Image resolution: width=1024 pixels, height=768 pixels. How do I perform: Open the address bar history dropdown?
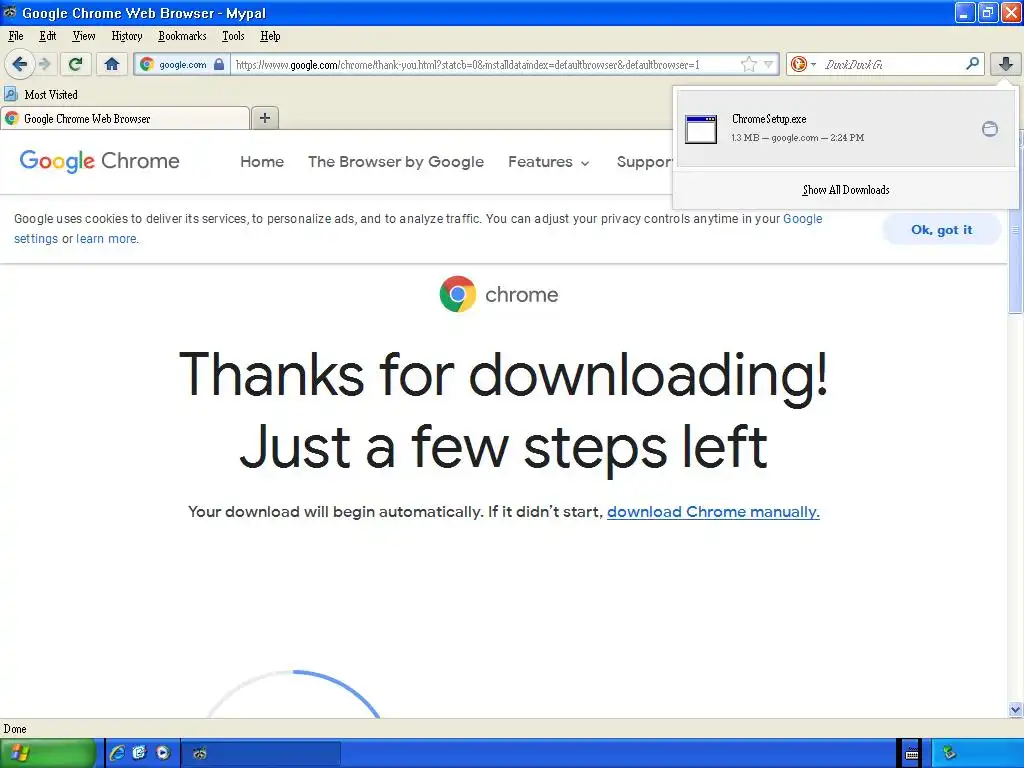coord(769,64)
